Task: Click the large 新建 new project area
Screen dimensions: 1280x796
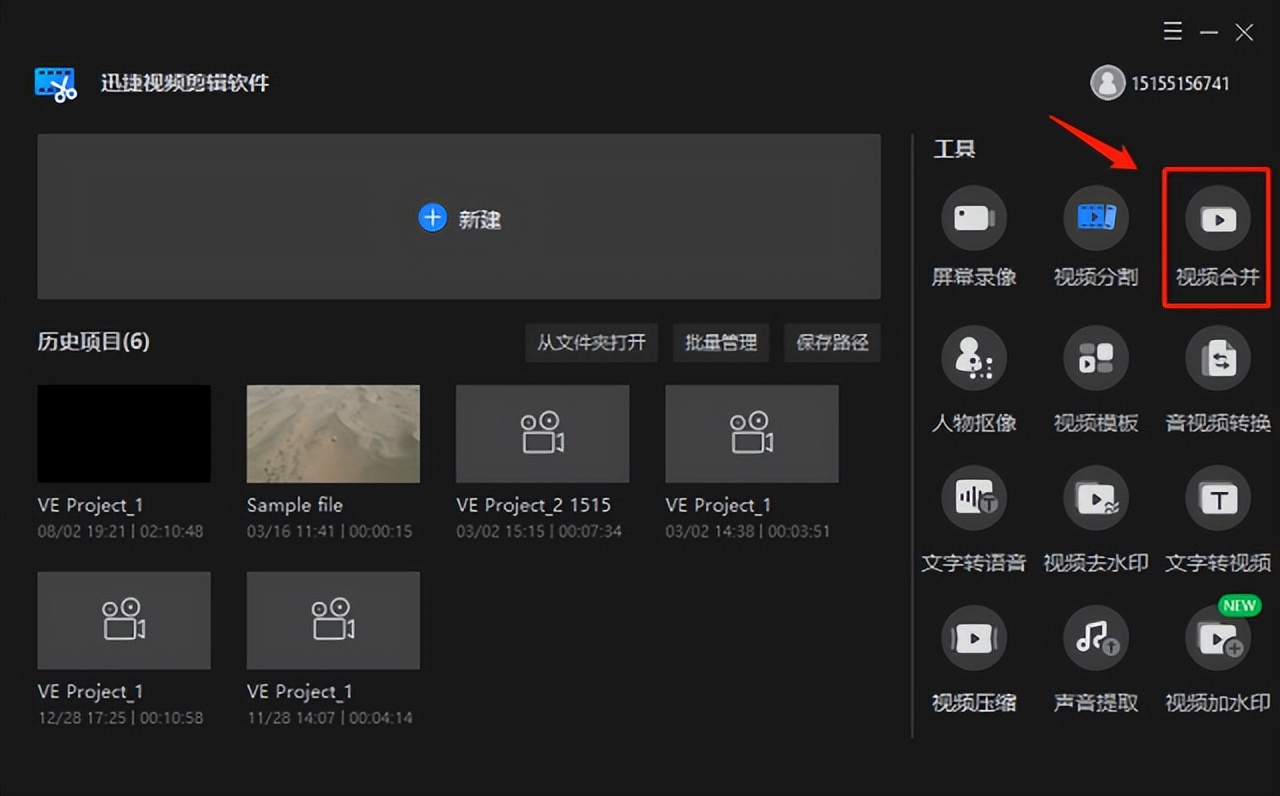Action: [459, 217]
